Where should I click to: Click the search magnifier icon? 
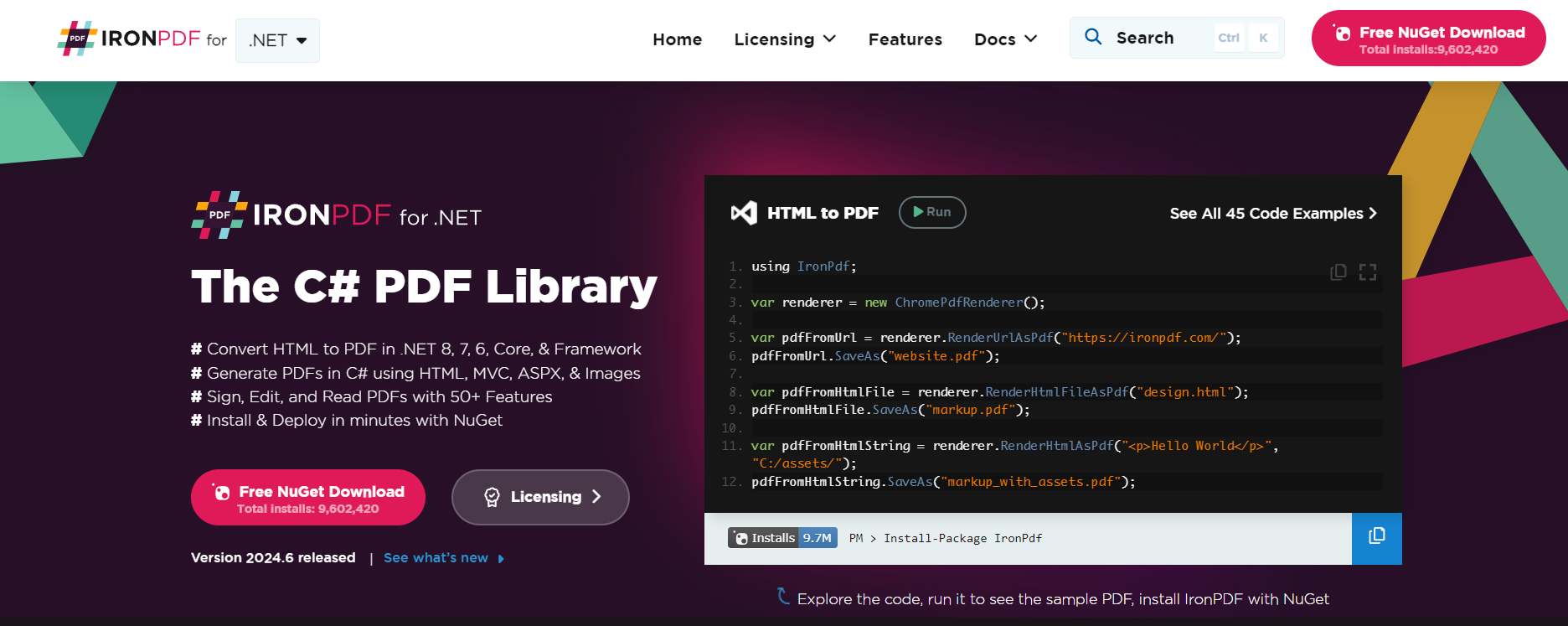pyautogui.click(x=1093, y=37)
